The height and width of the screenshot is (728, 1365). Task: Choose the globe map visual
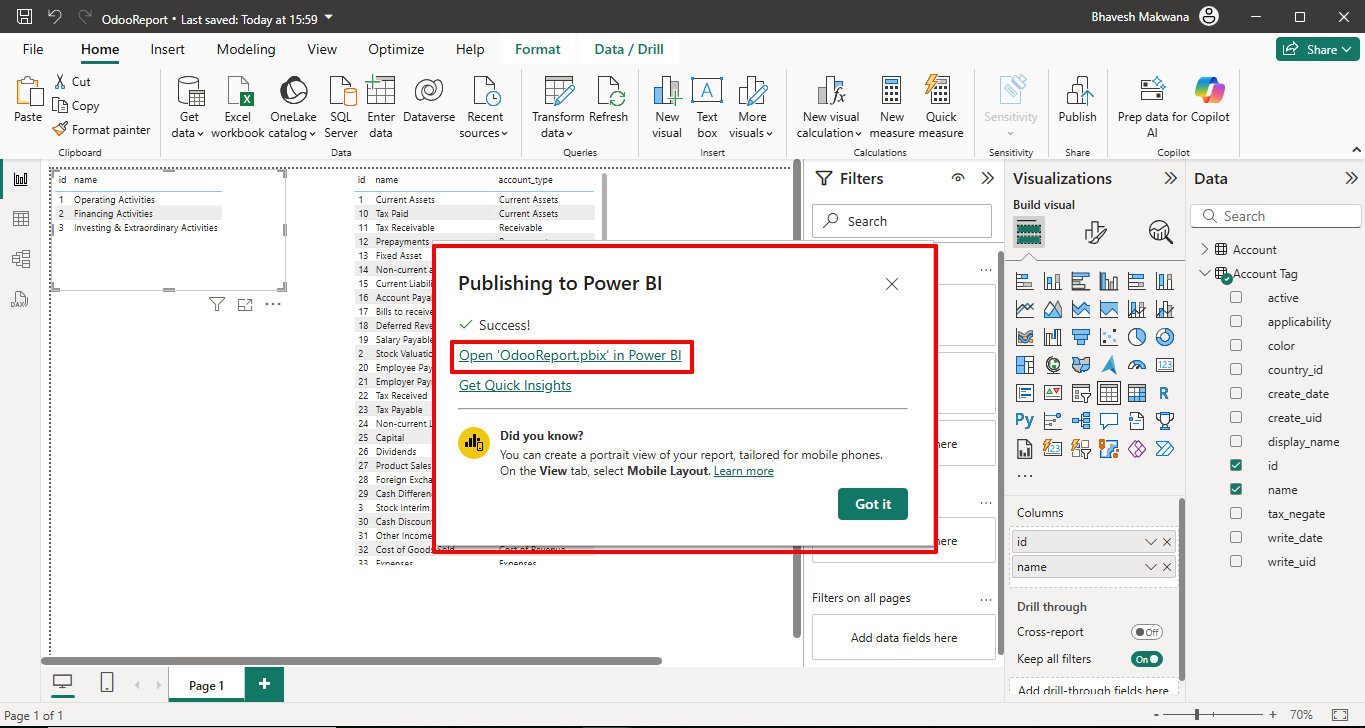coord(1052,365)
